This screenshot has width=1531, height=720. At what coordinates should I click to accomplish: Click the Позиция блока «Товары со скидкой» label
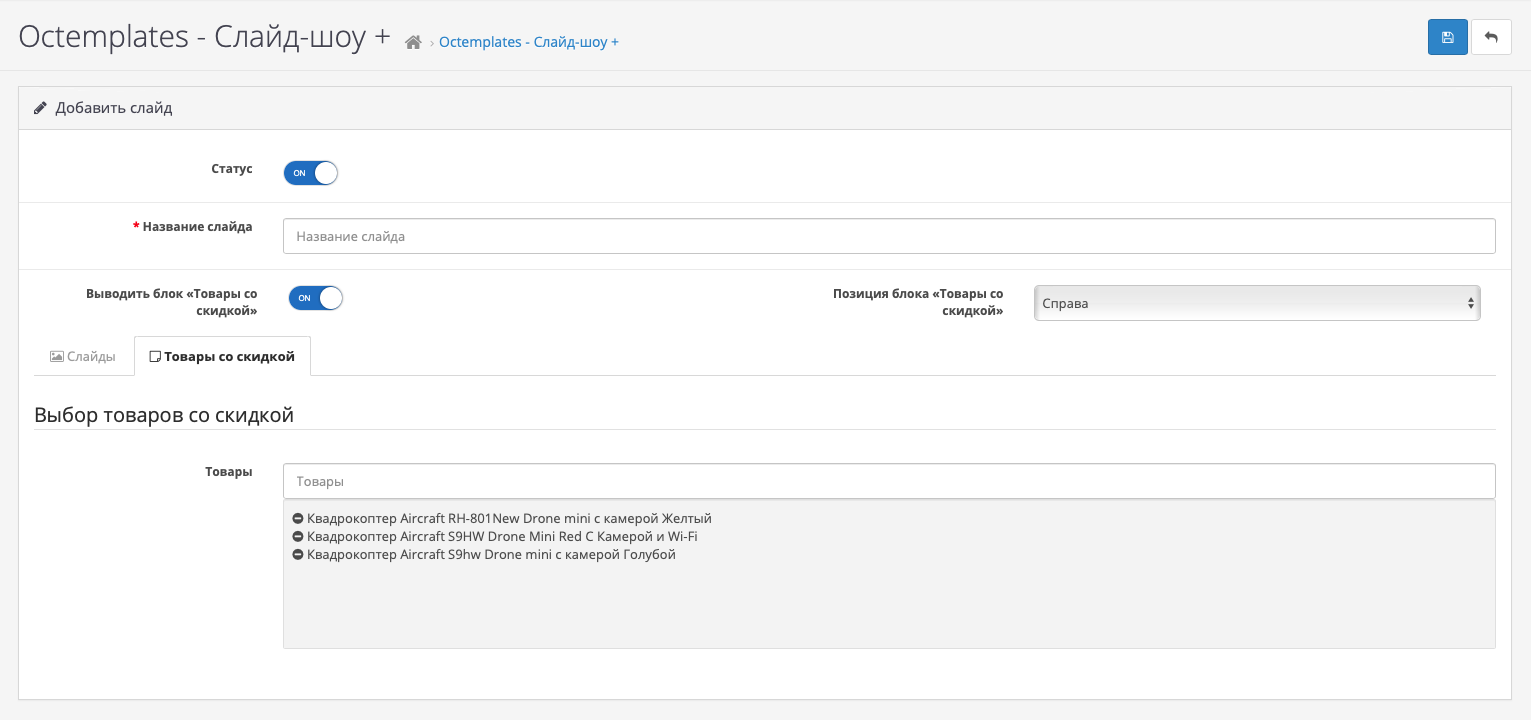pyautogui.click(x=917, y=302)
